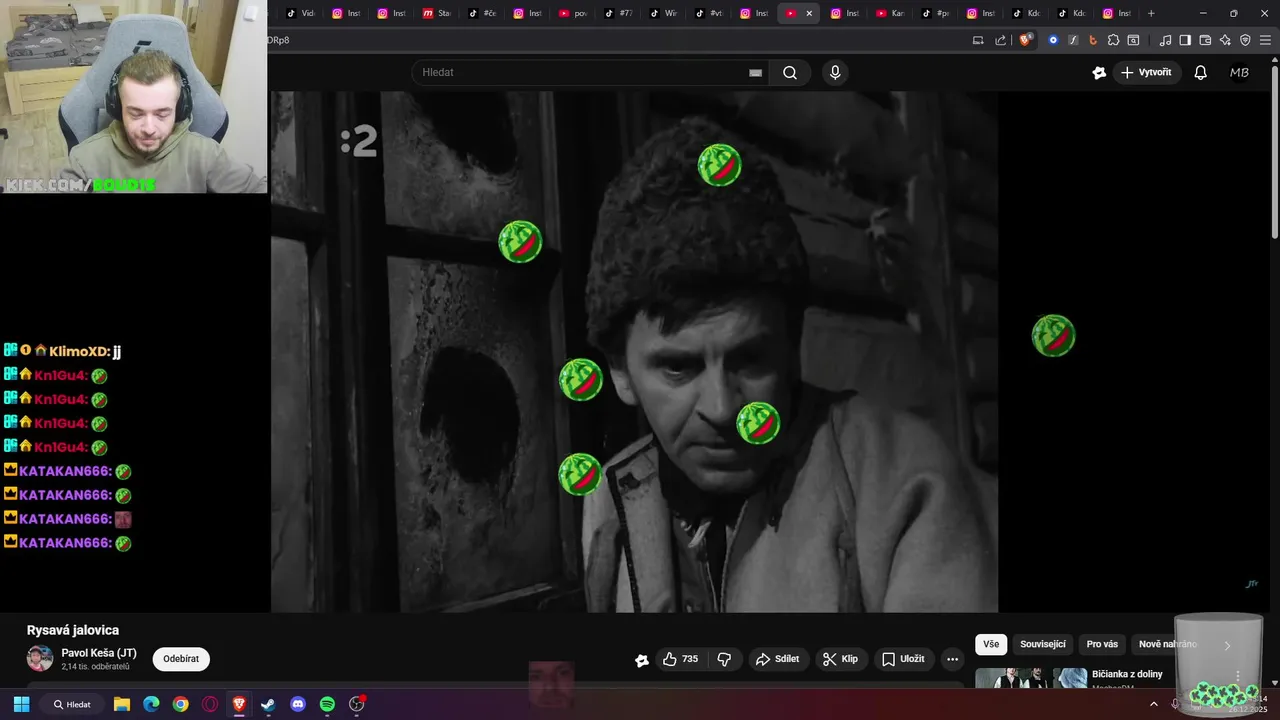Open the Brave playlist music note icon
The height and width of the screenshot is (720, 1280).
(x=1165, y=40)
